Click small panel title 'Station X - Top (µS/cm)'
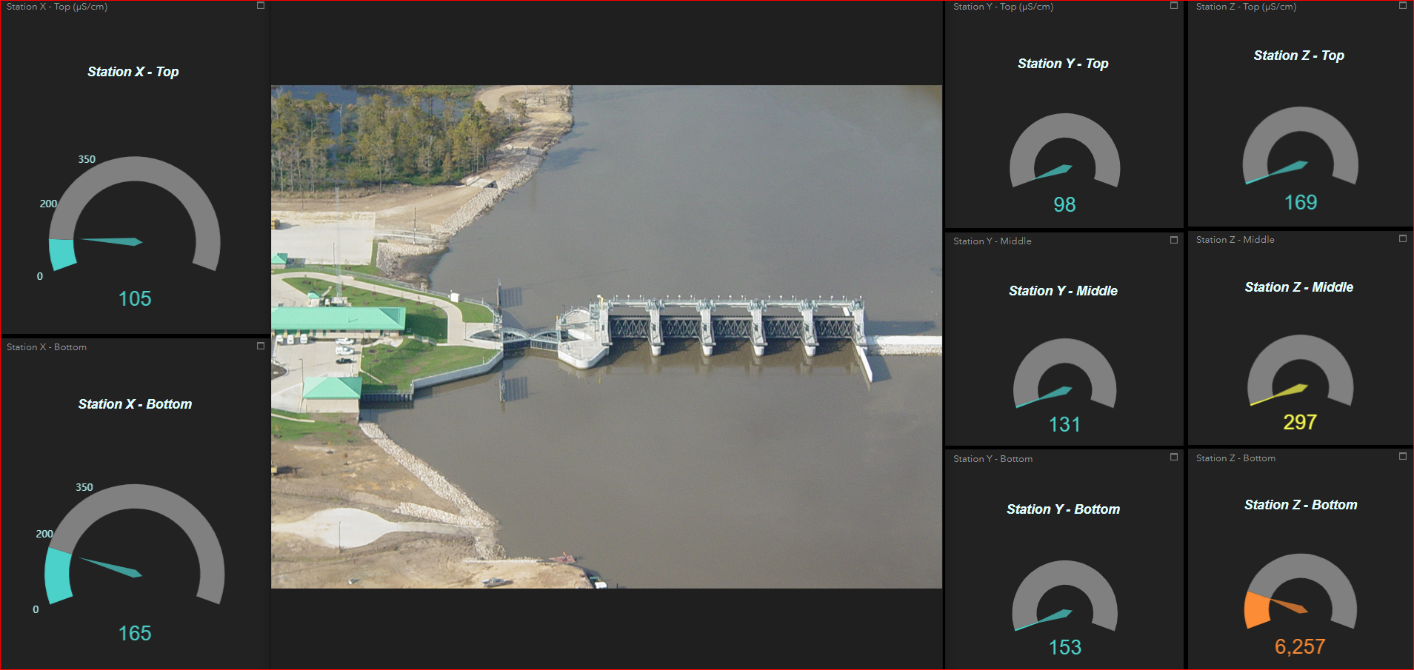1414x670 pixels. (x=57, y=7)
